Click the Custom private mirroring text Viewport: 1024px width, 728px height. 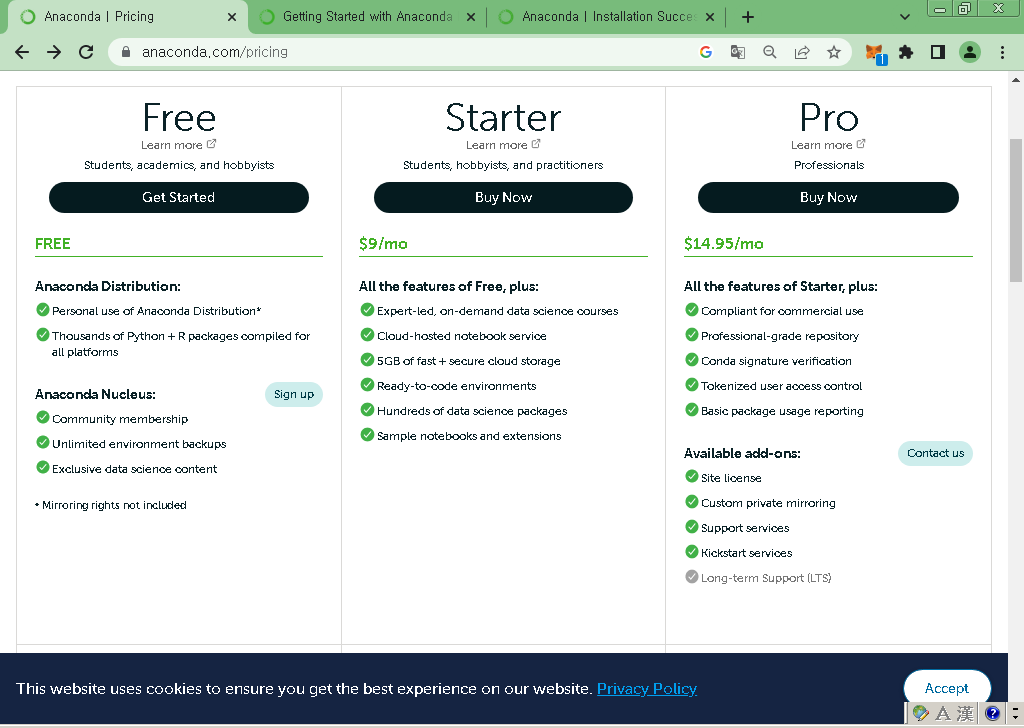click(x=768, y=503)
